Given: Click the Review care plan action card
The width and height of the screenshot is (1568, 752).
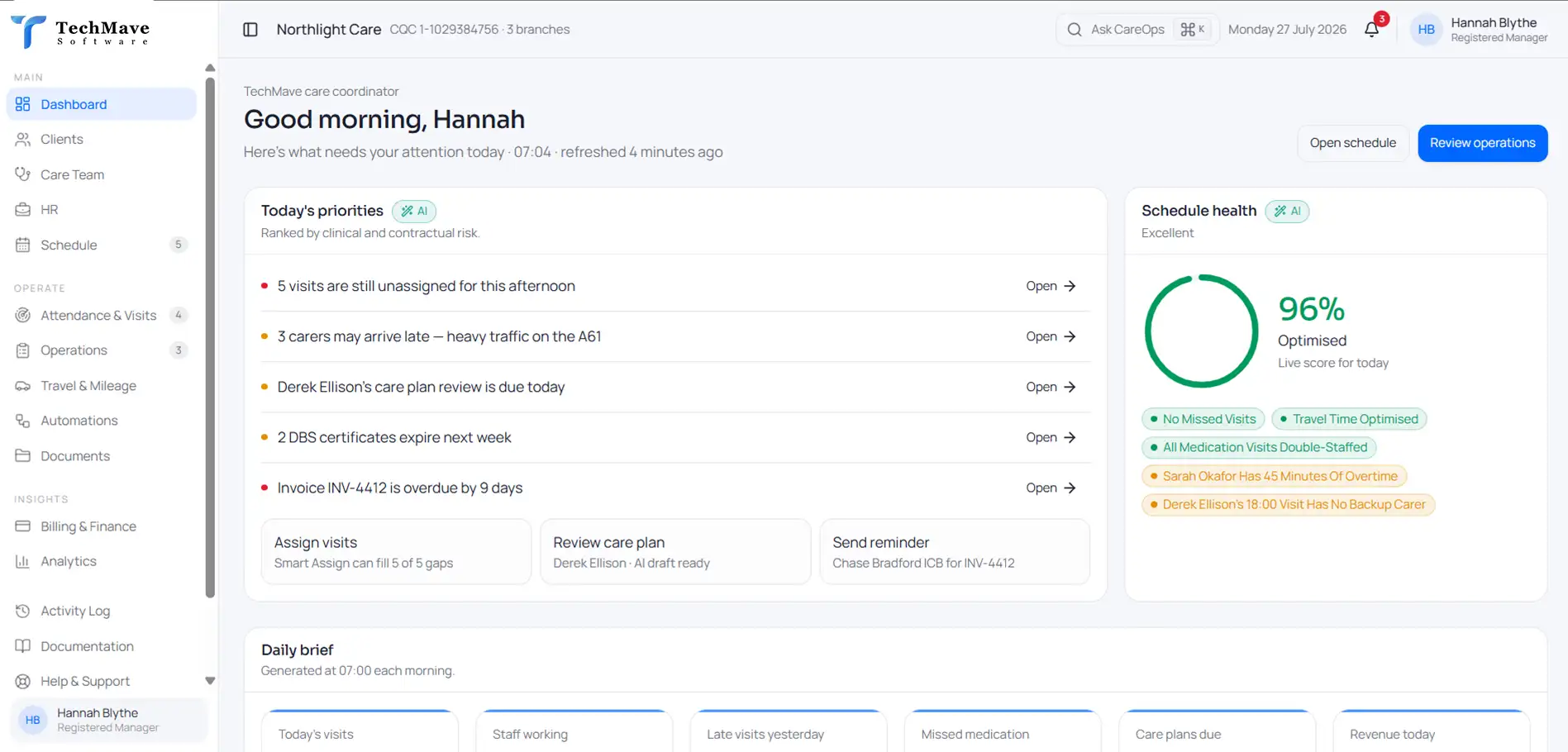Looking at the screenshot, I should coord(675,551).
